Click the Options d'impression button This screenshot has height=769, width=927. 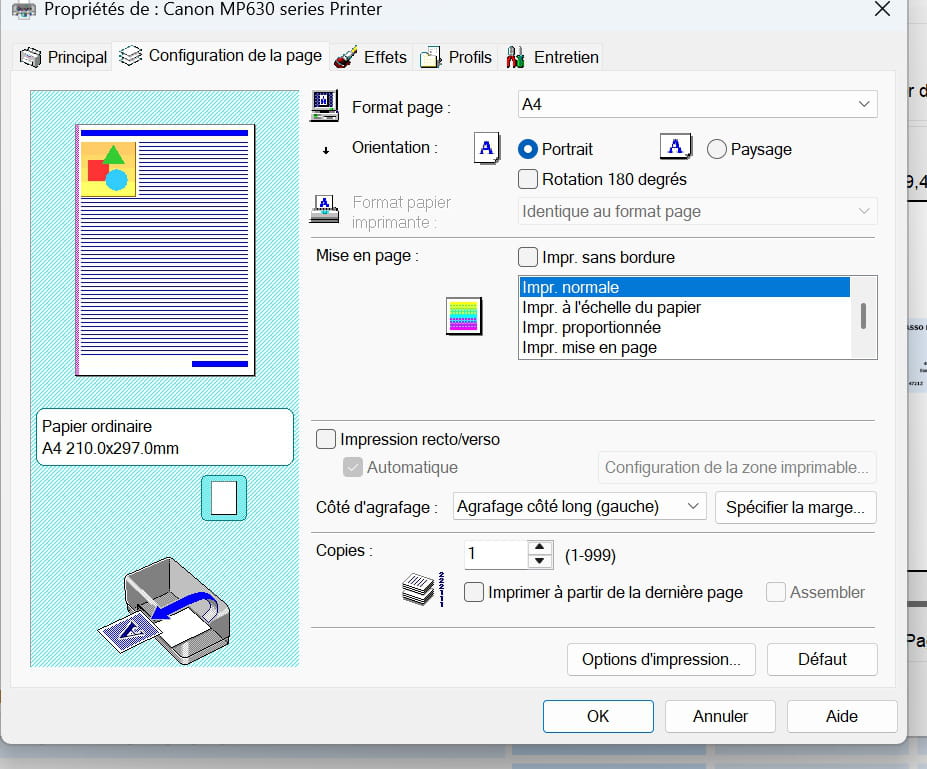[661, 659]
